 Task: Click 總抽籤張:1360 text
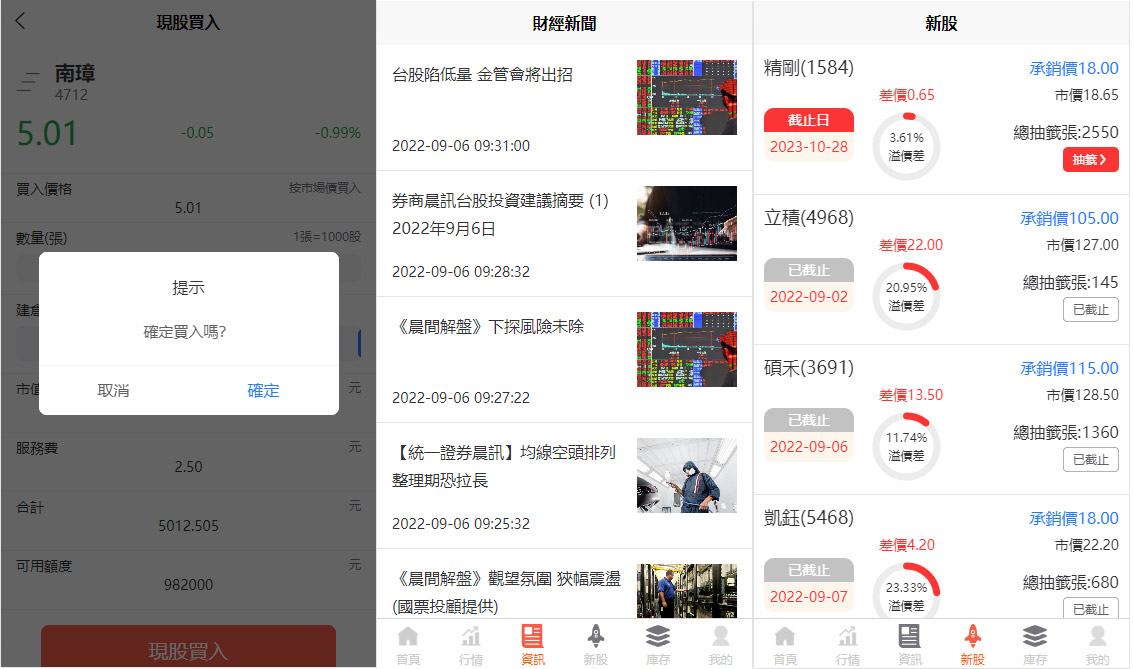[x=1066, y=432]
